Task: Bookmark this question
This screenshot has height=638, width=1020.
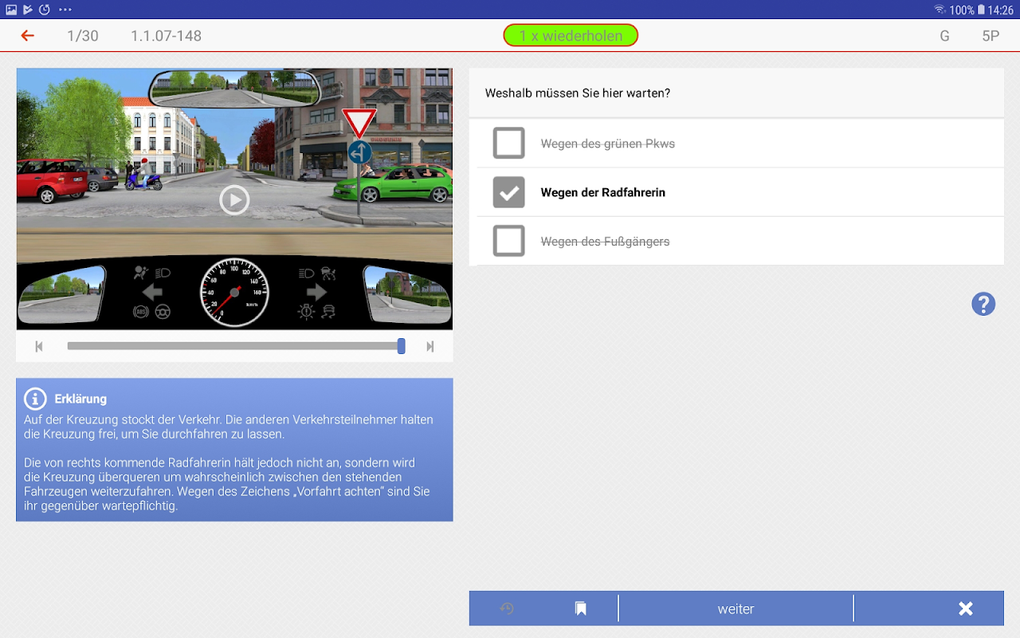Action: pos(580,609)
